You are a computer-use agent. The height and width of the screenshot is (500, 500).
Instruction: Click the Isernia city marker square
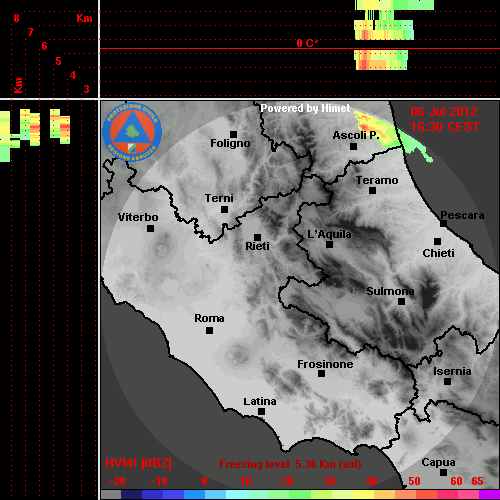(447, 381)
